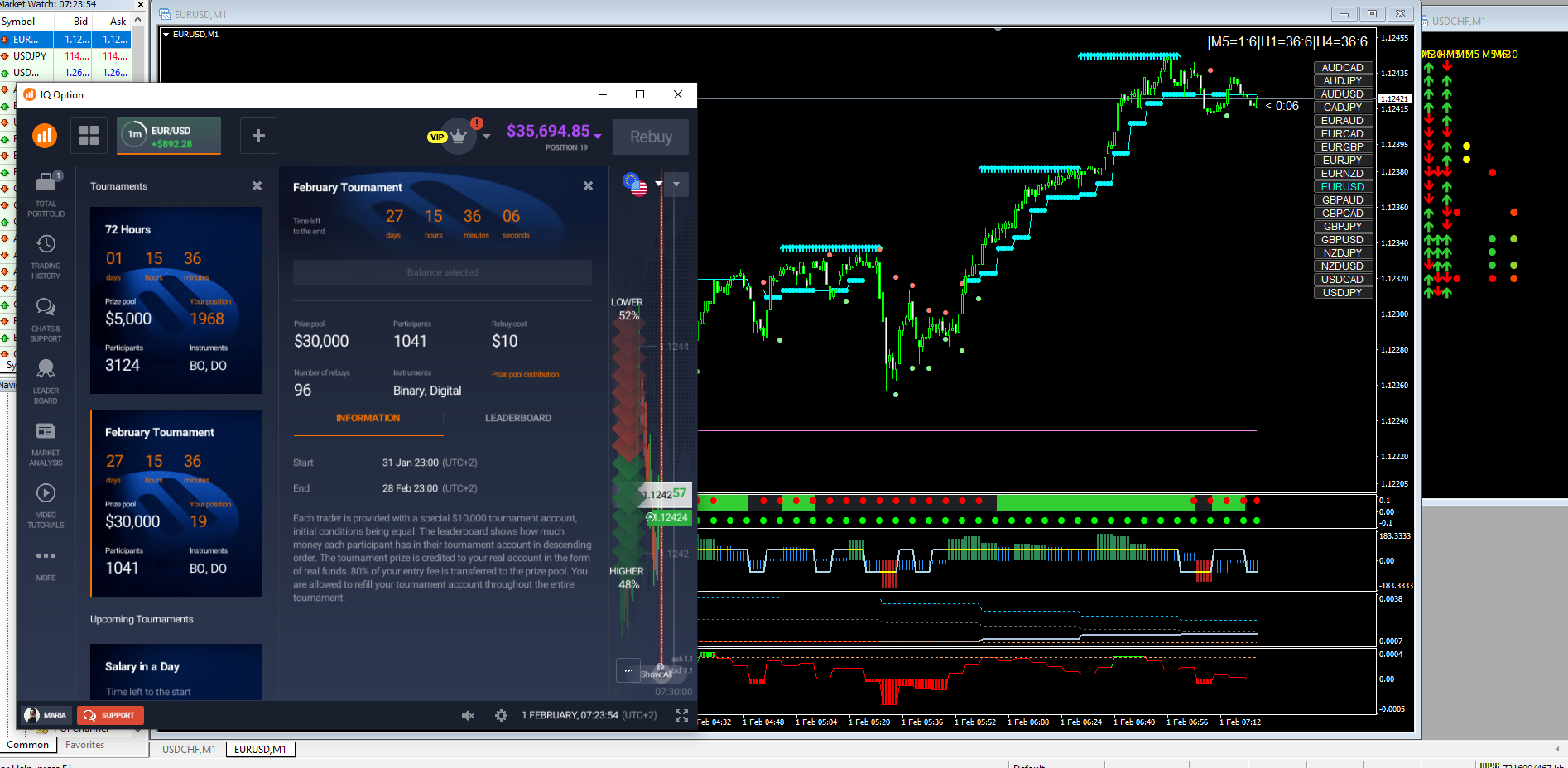Open the 72 Hours tournament card
The width and height of the screenshot is (1568, 768).
176,300
